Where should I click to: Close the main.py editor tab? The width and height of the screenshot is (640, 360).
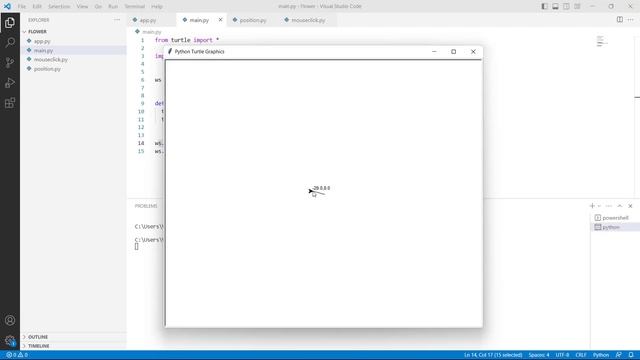(220, 20)
